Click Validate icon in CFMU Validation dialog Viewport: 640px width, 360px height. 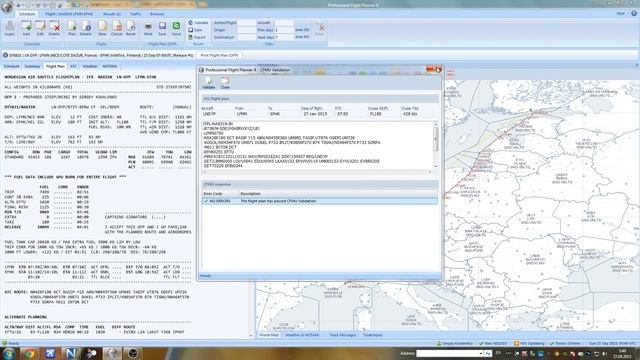pyautogui.click(x=208, y=82)
